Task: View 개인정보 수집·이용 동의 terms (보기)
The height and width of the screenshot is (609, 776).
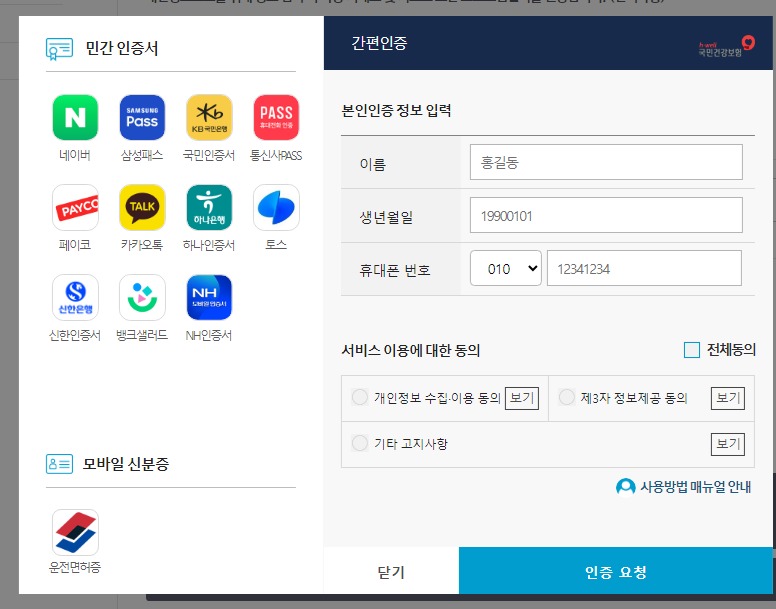Action: [522, 398]
